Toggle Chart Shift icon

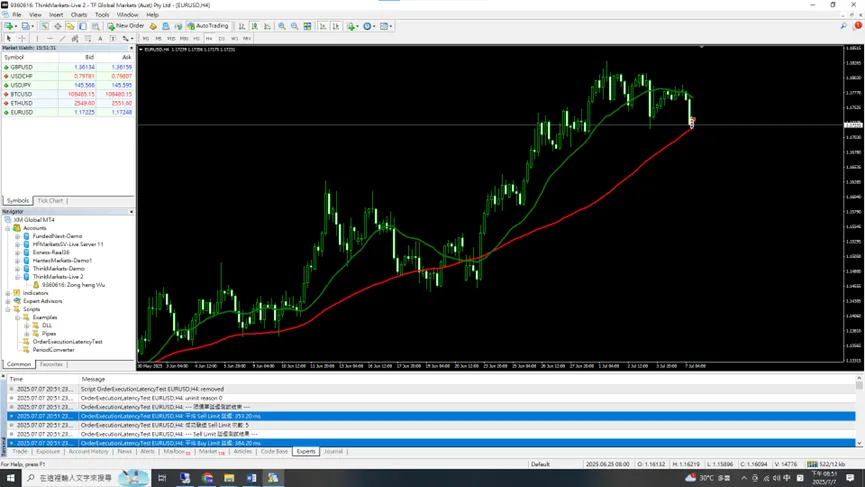point(335,26)
